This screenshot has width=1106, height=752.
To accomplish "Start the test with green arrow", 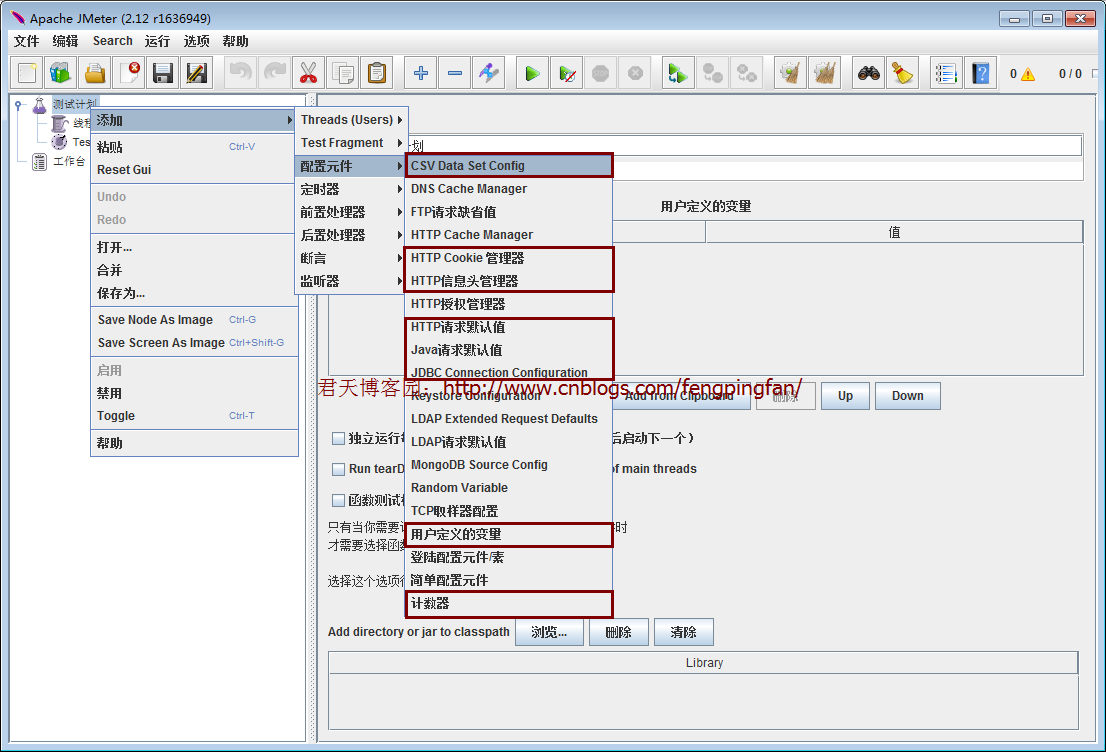I will [x=533, y=73].
